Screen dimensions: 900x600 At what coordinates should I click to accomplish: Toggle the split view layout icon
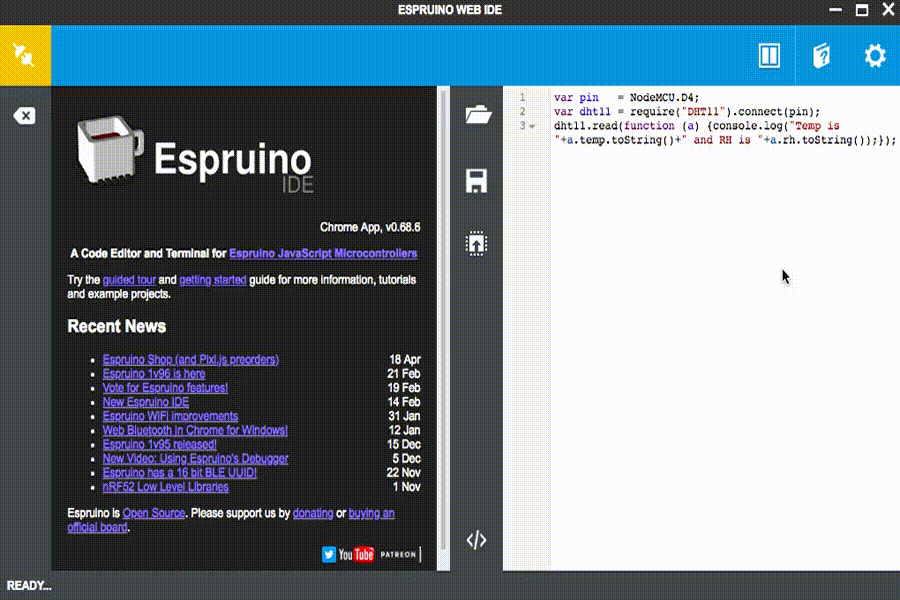click(769, 56)
